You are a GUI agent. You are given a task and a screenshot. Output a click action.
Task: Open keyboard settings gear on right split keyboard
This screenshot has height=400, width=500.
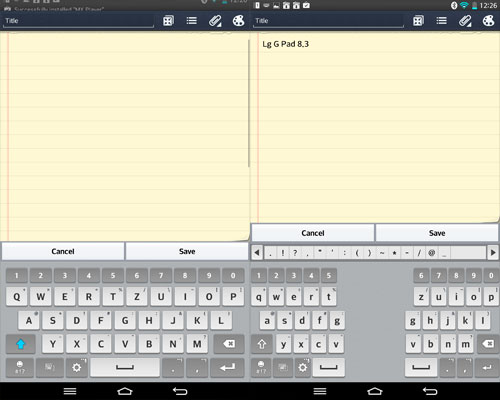(x=303, y=368)
